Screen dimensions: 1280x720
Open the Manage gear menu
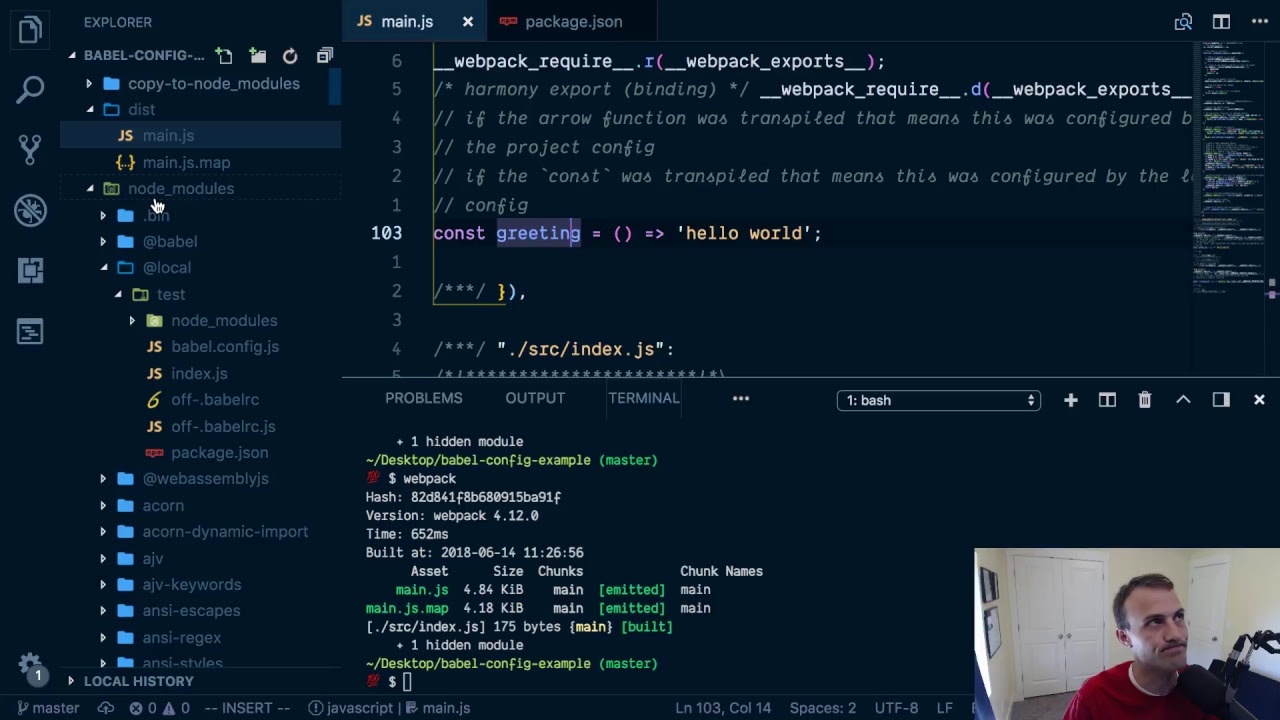pyautogui.click(x=30, y=664)
